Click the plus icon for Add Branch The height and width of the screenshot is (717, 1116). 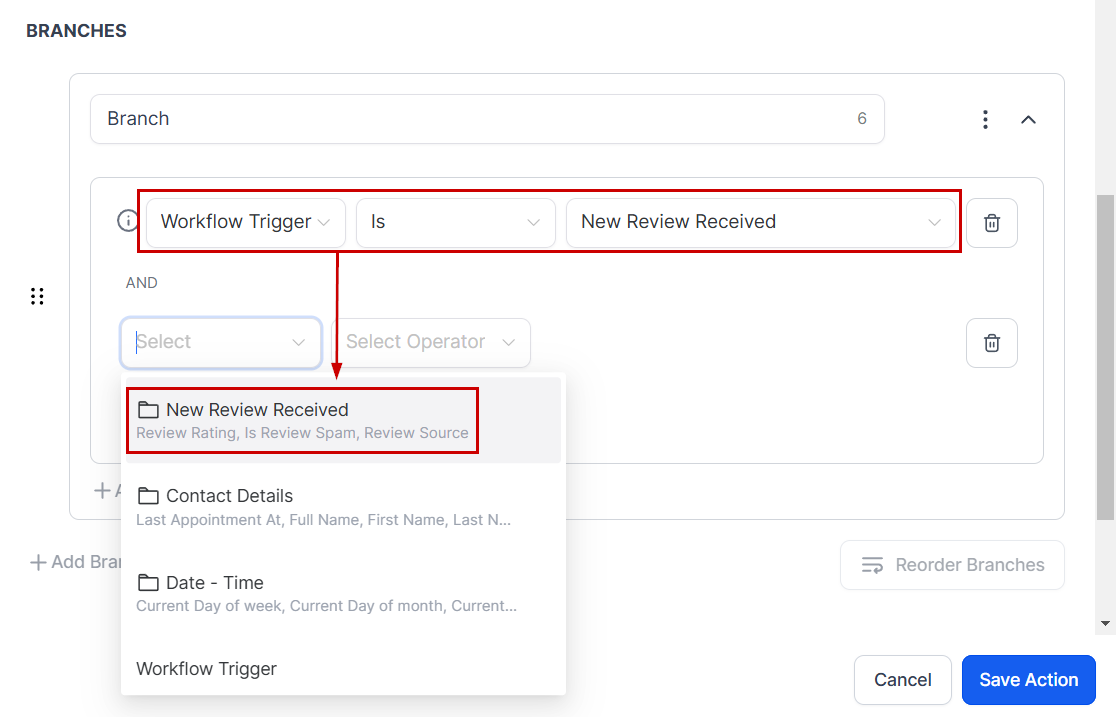(38, 562)
